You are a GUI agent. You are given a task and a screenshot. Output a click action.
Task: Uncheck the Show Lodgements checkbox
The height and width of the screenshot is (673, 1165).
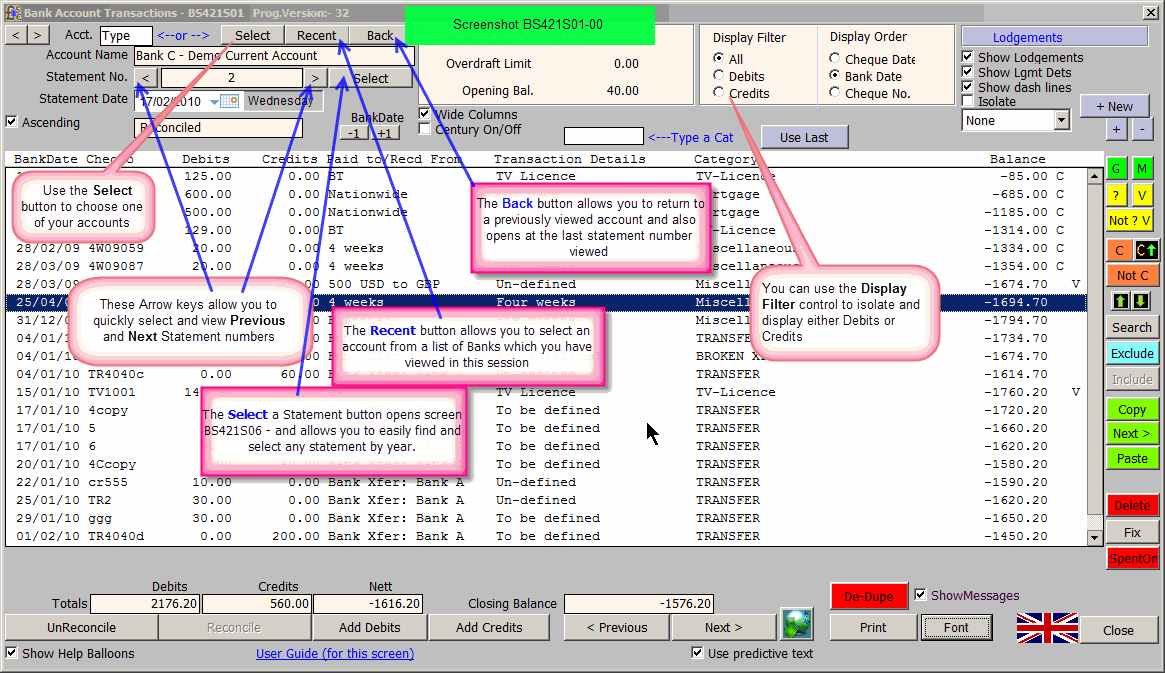click(967, 58)
